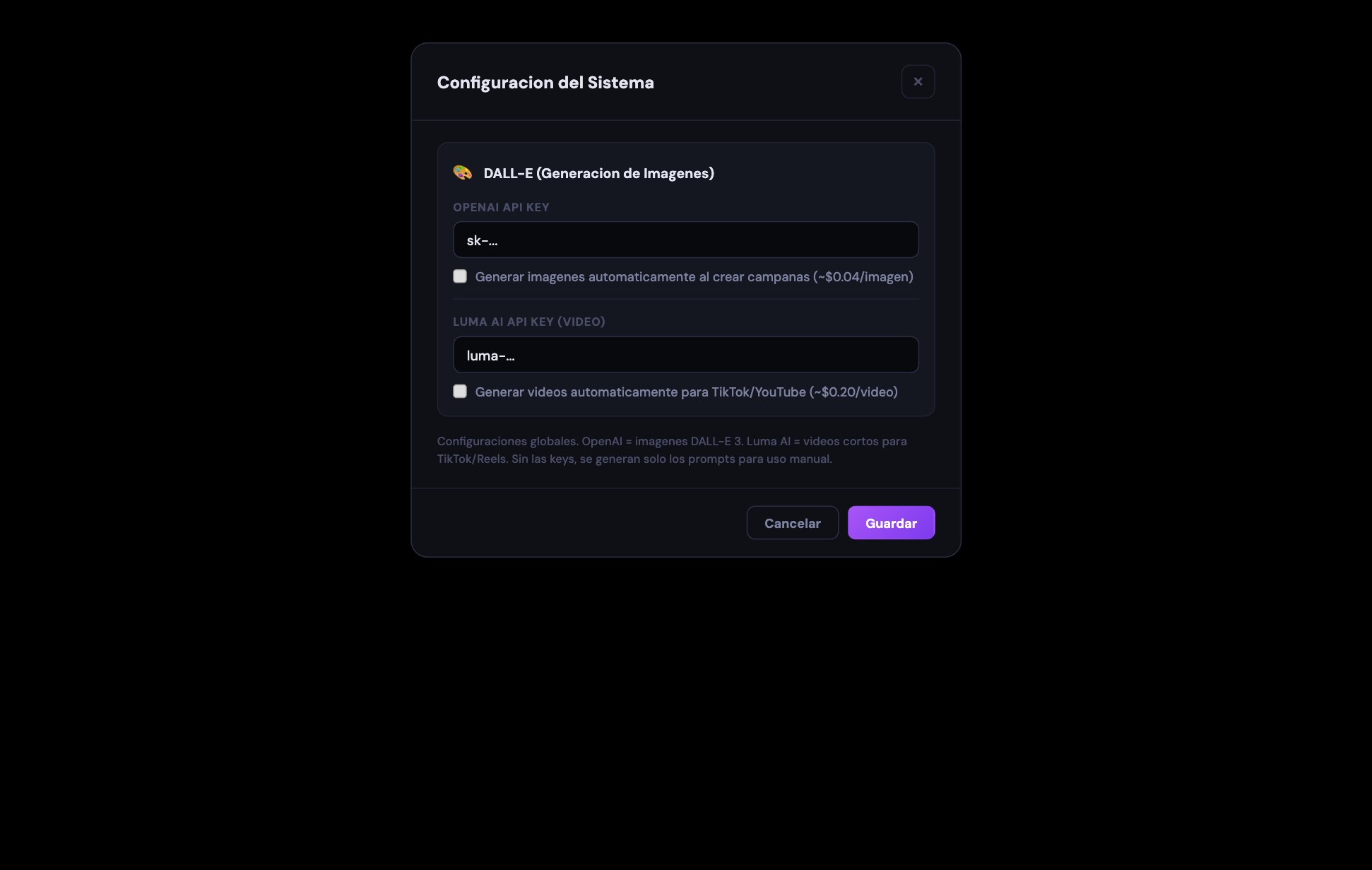Click the global configurations note text
The height and width of the screenshot is (870, 1372).
pos(671,449)
